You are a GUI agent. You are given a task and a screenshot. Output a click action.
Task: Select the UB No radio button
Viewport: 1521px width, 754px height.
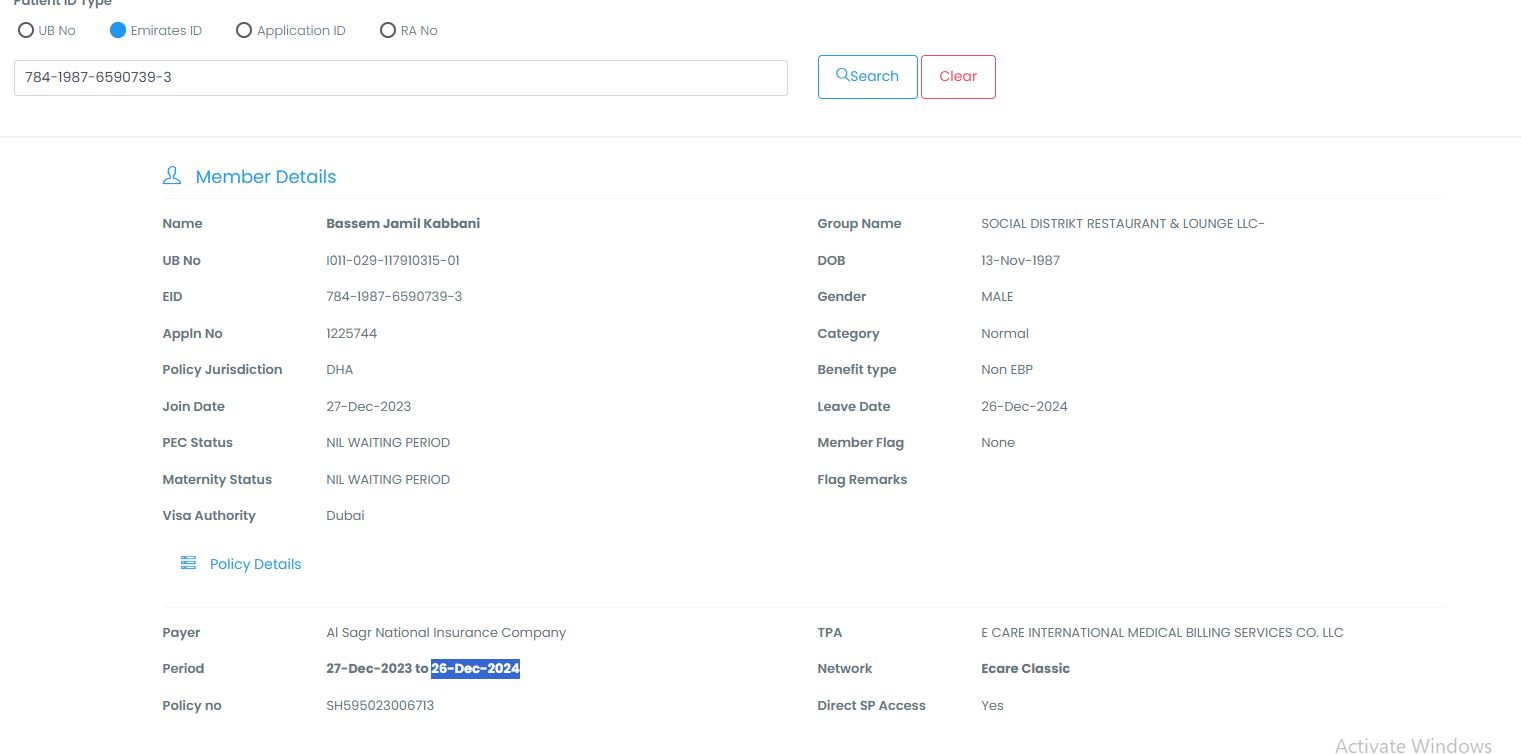(26, 30)
